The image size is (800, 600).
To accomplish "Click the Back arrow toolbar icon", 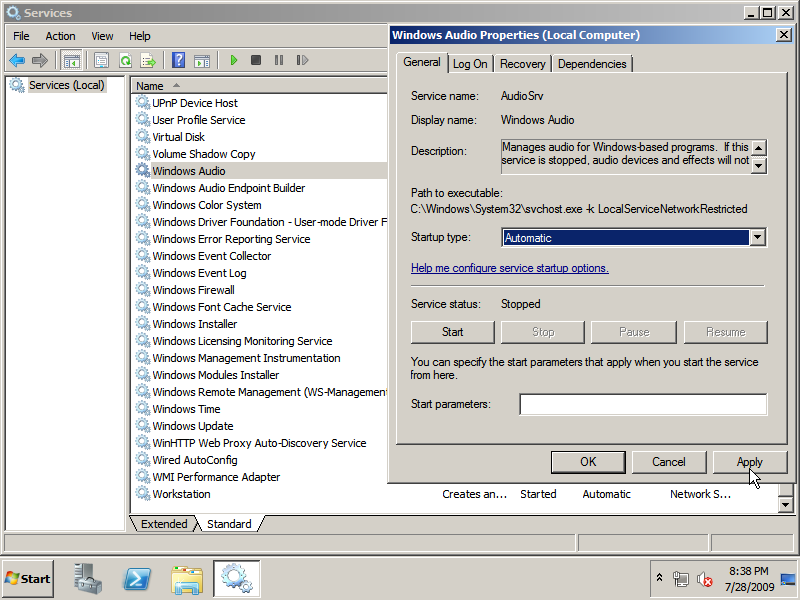I will (17, 61).
